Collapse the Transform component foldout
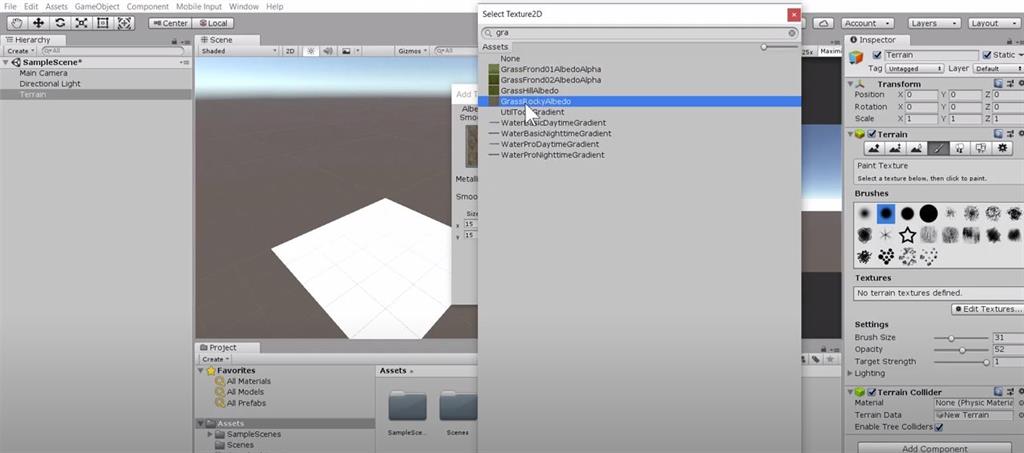 click(850, 84)
